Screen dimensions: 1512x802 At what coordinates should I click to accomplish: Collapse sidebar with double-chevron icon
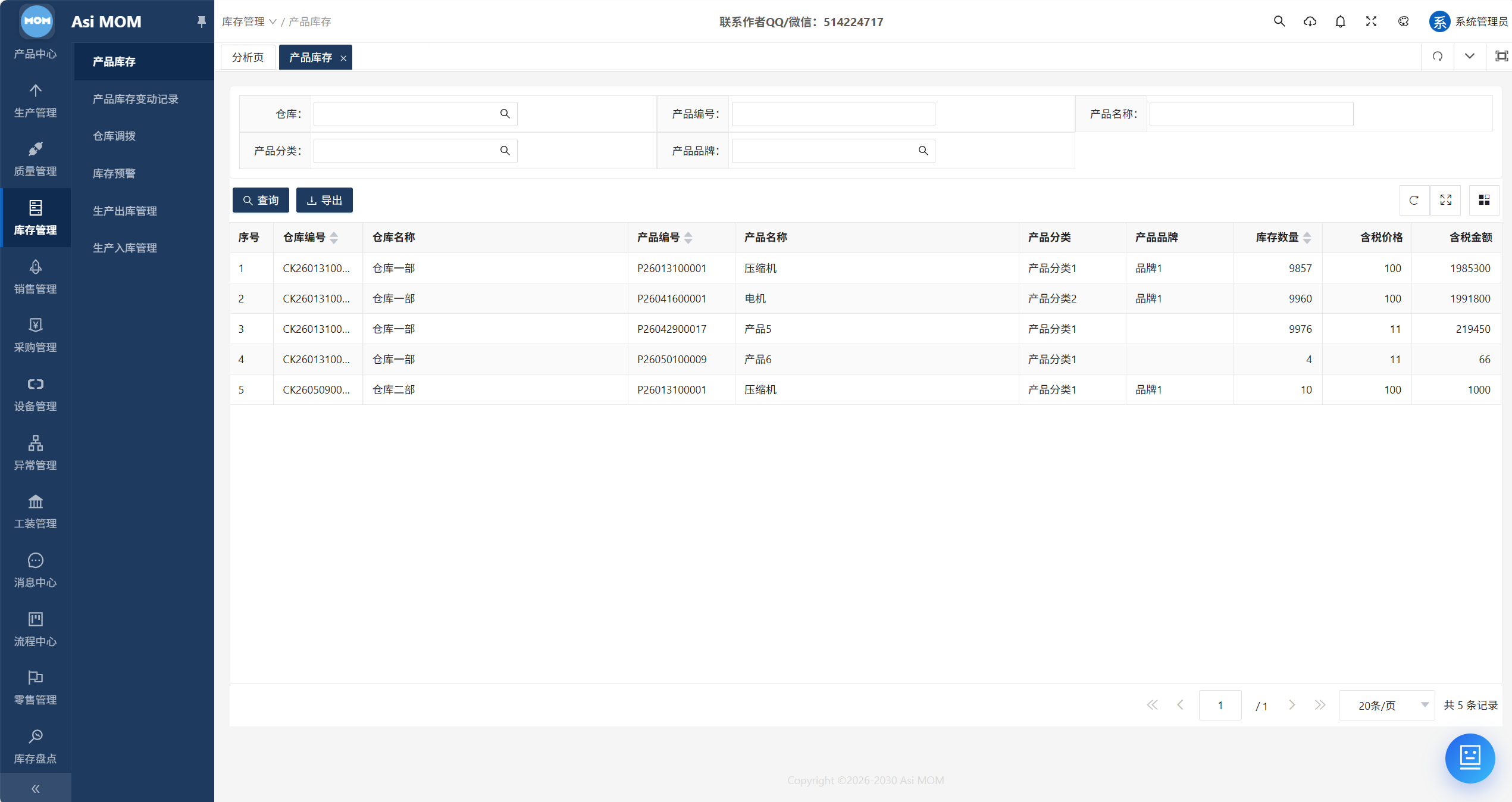pos(35,788)
